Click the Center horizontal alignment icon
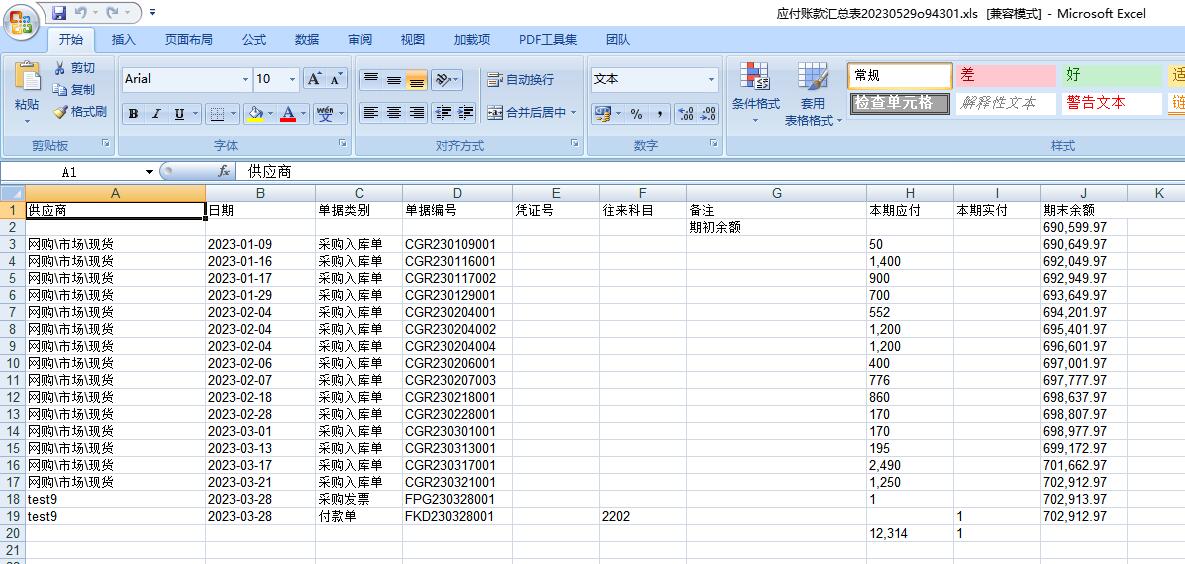 point(394,113)
